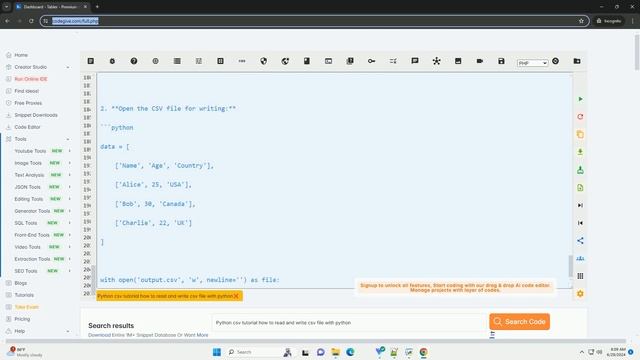Click the columns layout icon in right sidebar
The width and height of the screenshot is (640, 360).
tap(580, 276)
